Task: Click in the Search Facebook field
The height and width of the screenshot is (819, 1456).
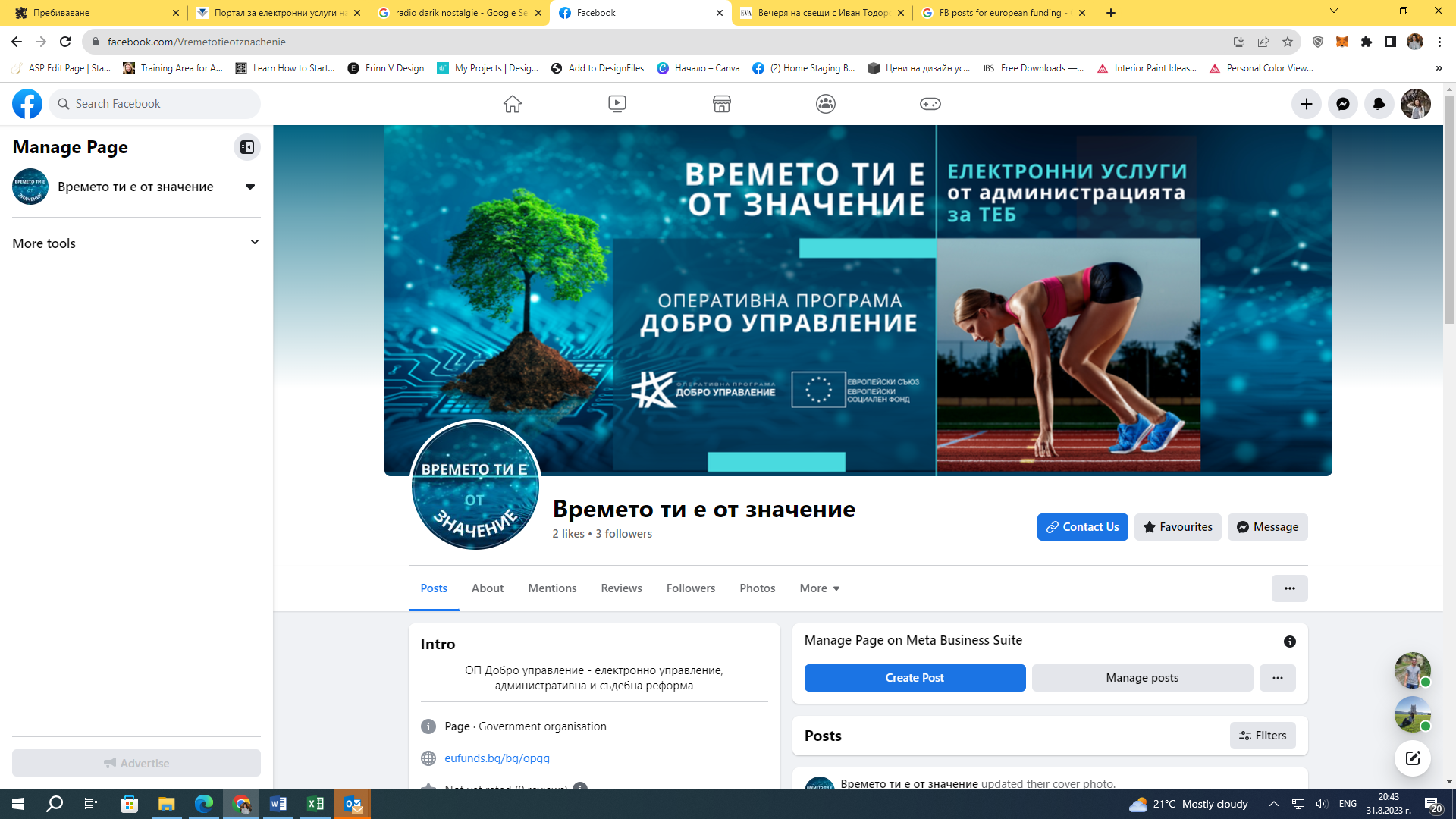Action: pos(155,104)
